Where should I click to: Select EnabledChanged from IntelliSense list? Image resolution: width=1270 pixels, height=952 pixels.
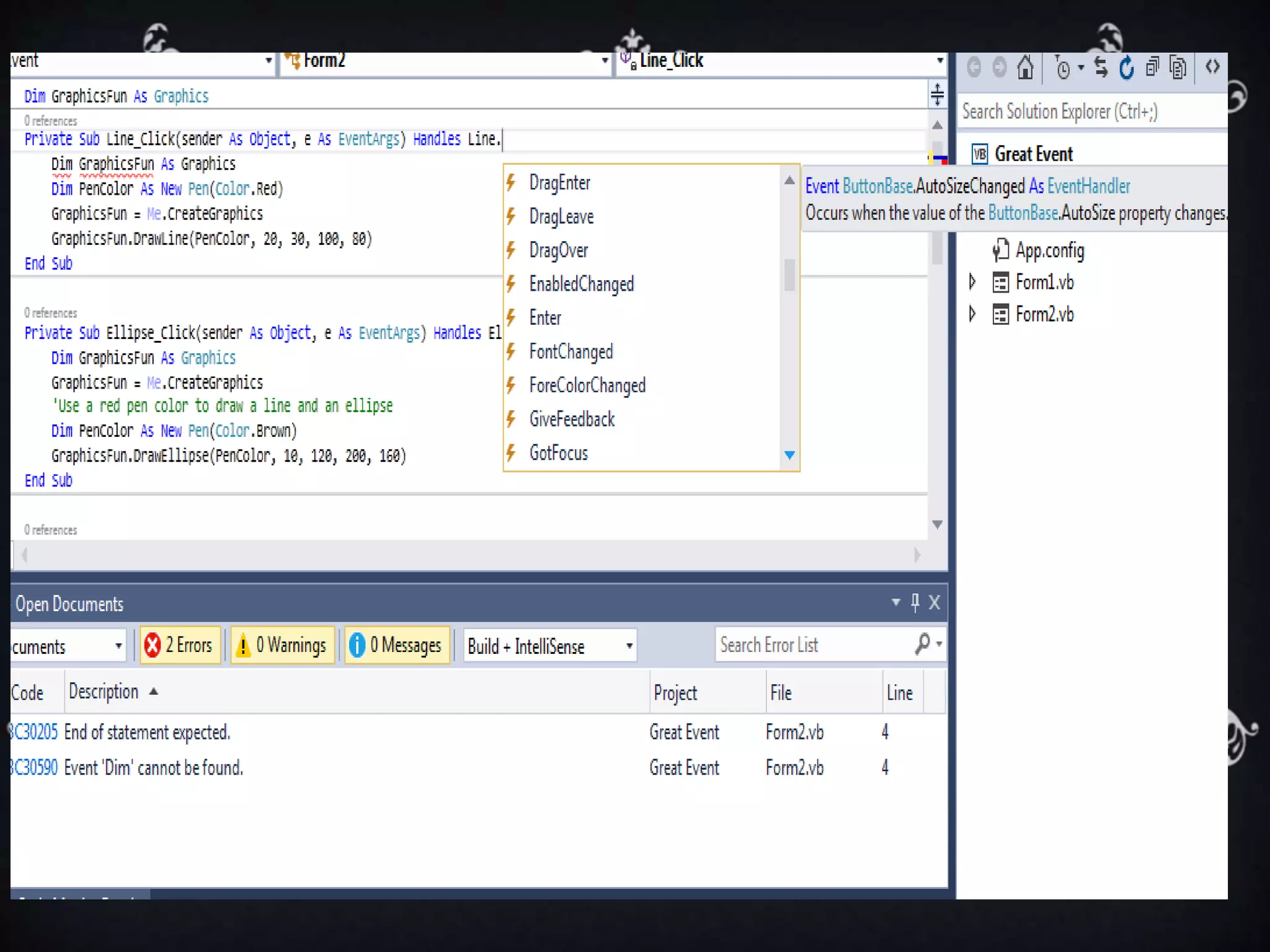[581, 284]
